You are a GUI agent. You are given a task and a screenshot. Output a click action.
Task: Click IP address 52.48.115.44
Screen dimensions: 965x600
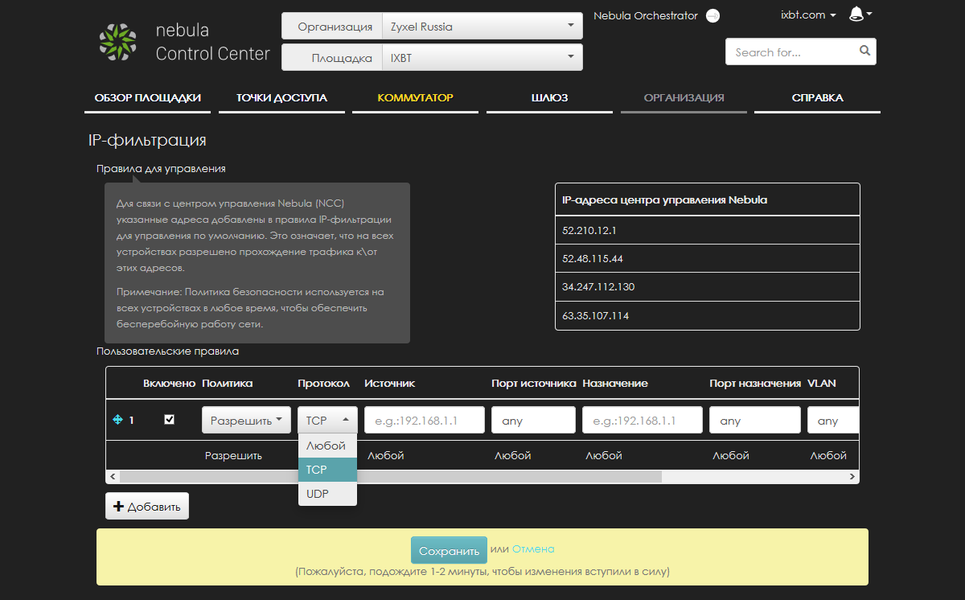click(592, 258)
